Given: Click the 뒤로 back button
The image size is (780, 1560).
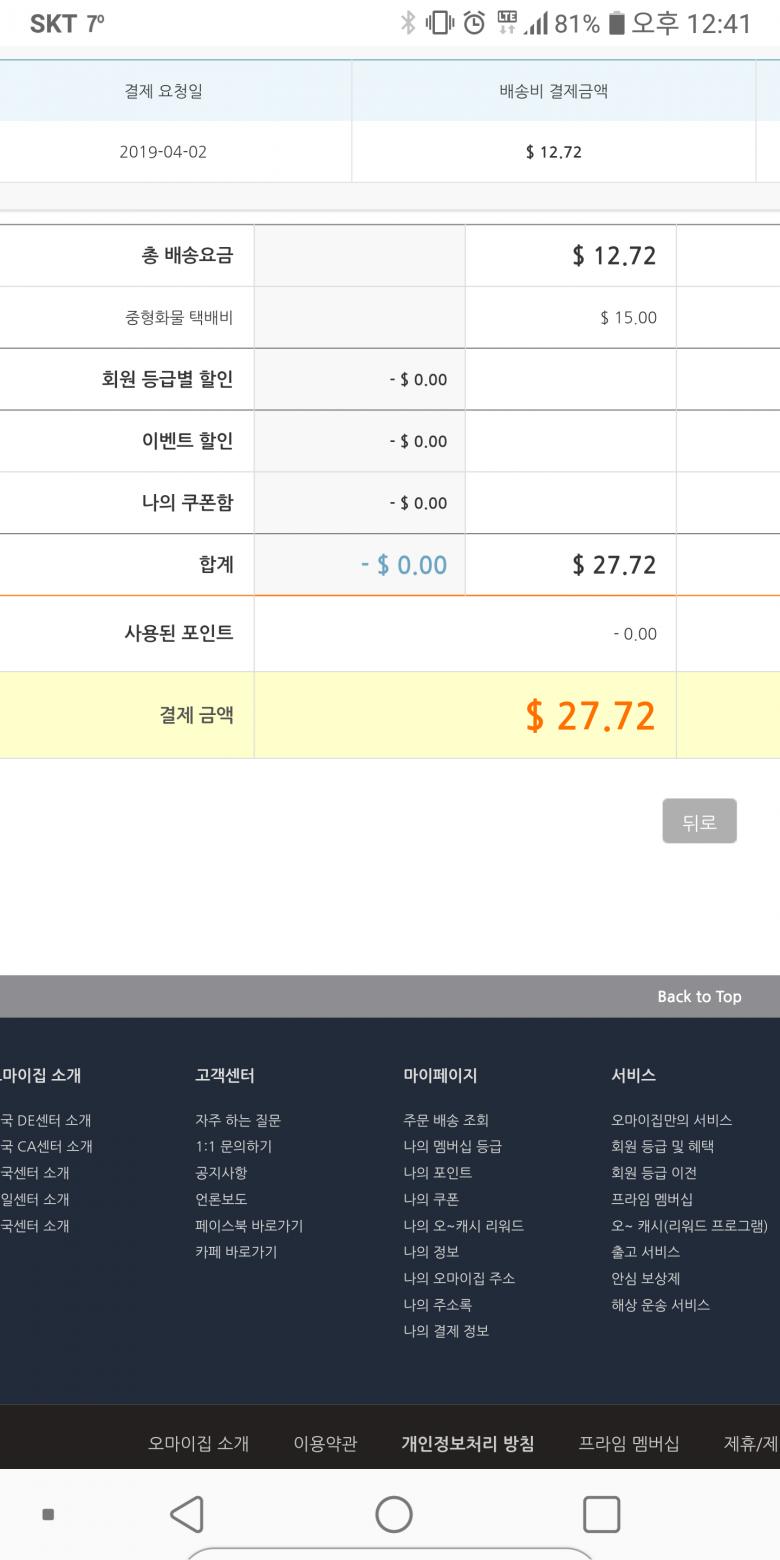Looking at the screenshot, I should coord(699,821).
